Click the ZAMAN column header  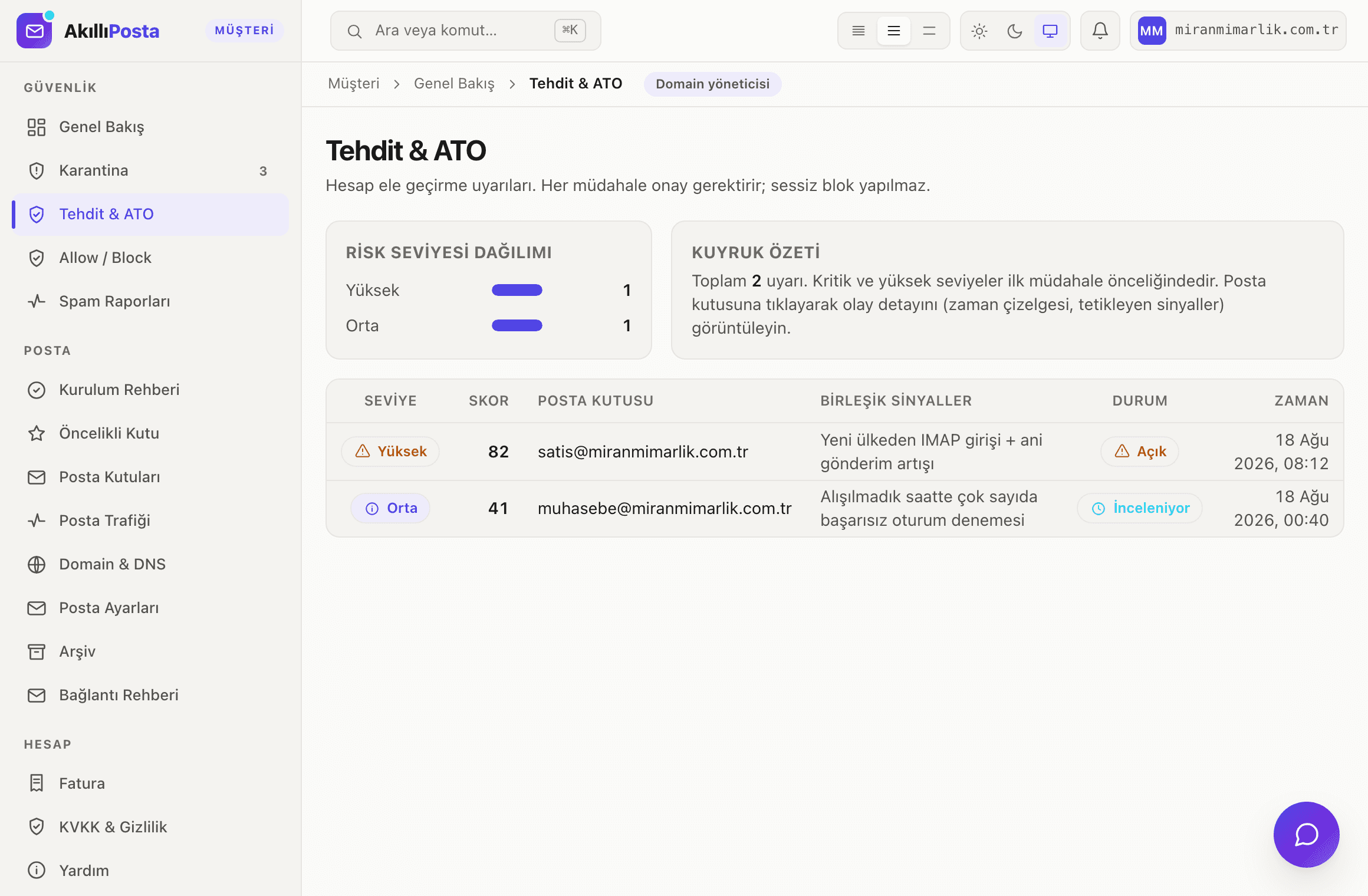click(x=1301, y=401)
